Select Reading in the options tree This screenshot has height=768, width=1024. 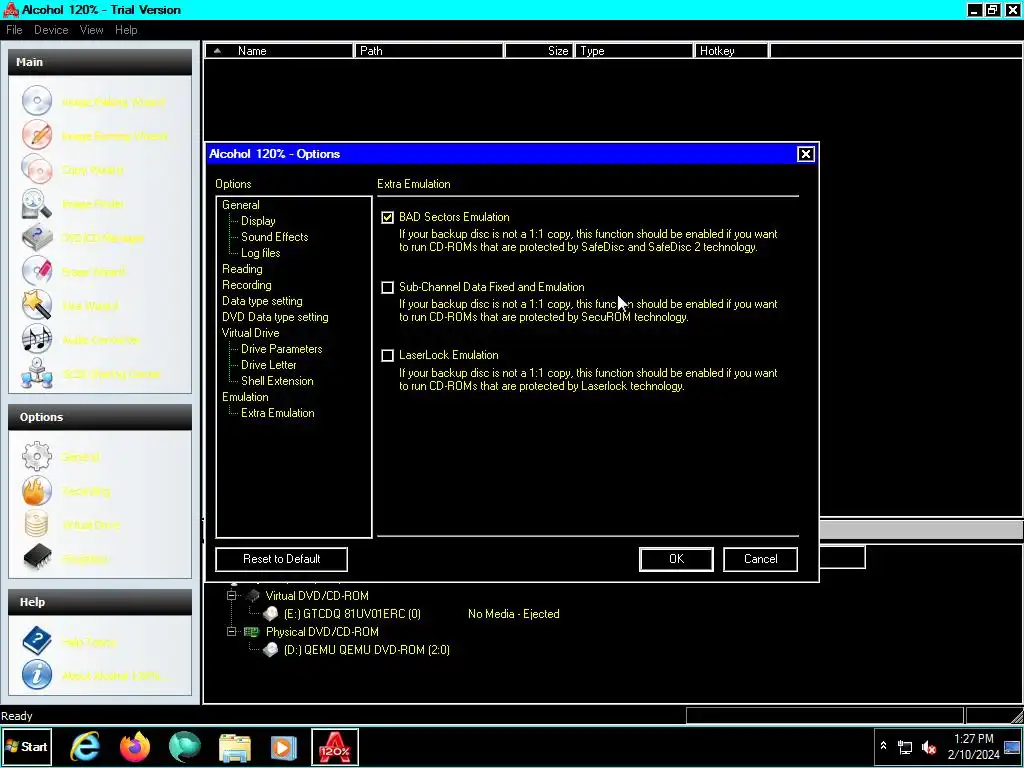[242, 269]
